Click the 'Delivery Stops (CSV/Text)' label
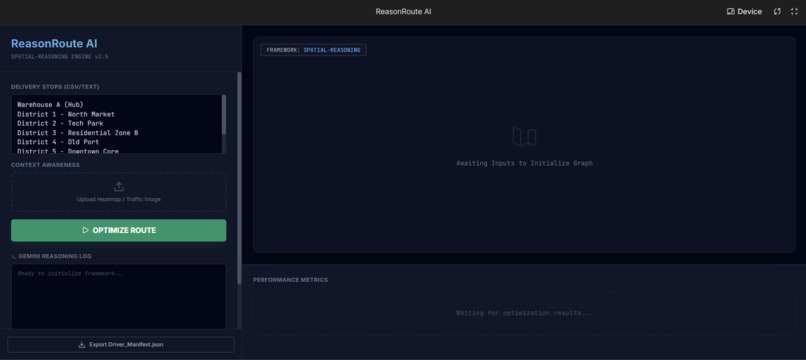The height and width of the screenshot is (360, 806). (x=55, y=87)
